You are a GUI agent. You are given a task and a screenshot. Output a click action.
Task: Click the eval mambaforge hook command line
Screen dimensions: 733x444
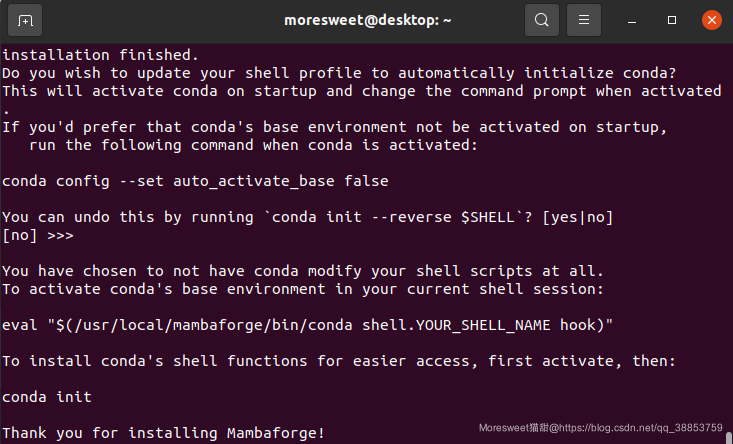click(x=307, y=325)
